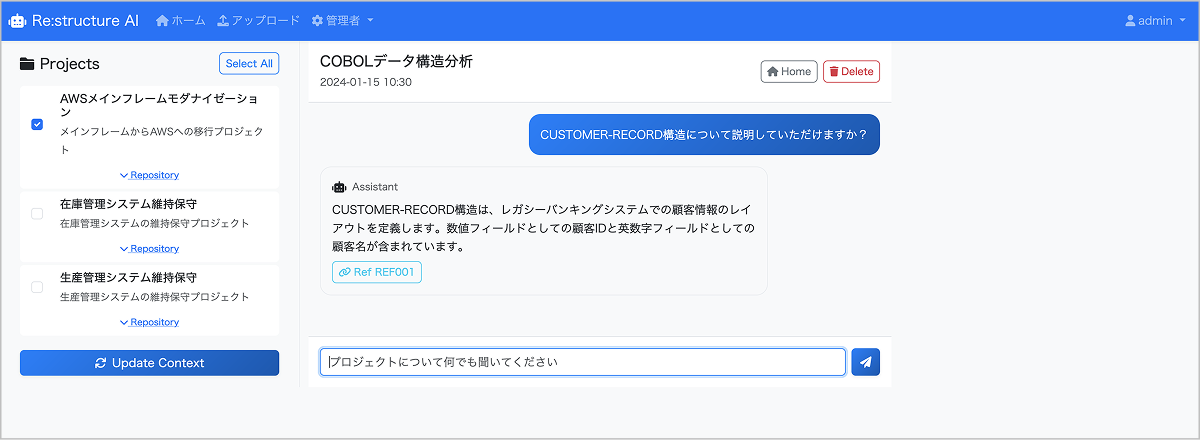Screen dimensions: 1200x440
Task: Click the Home button in chat header
Action: coord(789,71)
